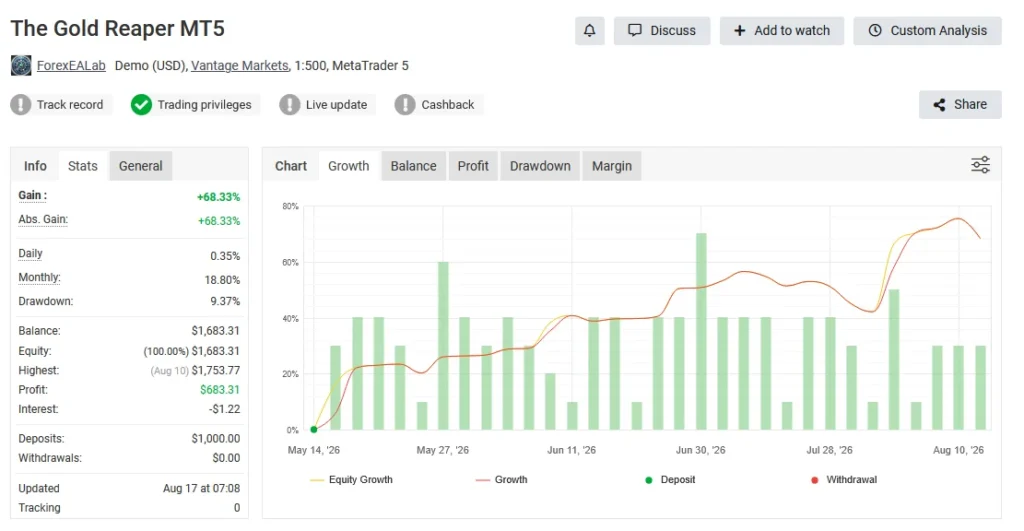
Task: Open the ForexEALab profile link
Action: (71, 65)
